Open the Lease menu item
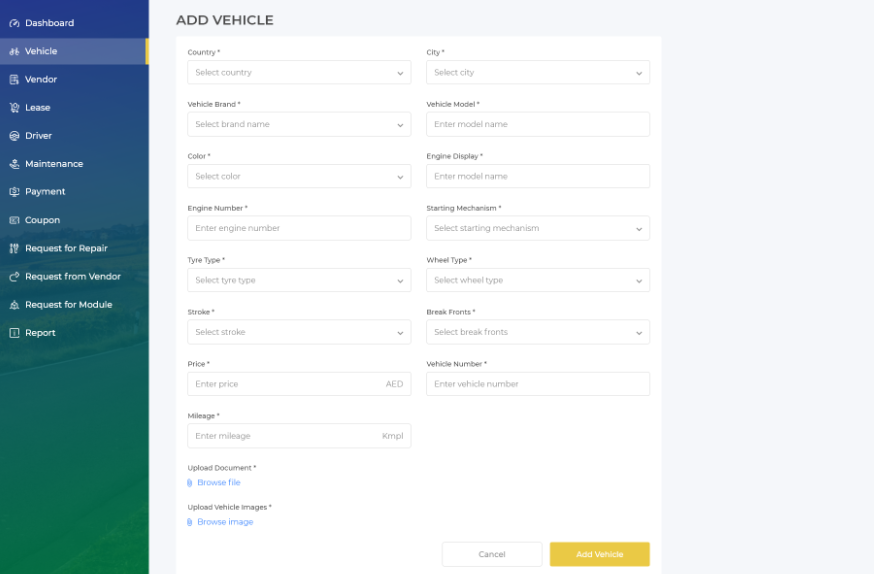The image size is (874, 574). click(x=74, y=108)
